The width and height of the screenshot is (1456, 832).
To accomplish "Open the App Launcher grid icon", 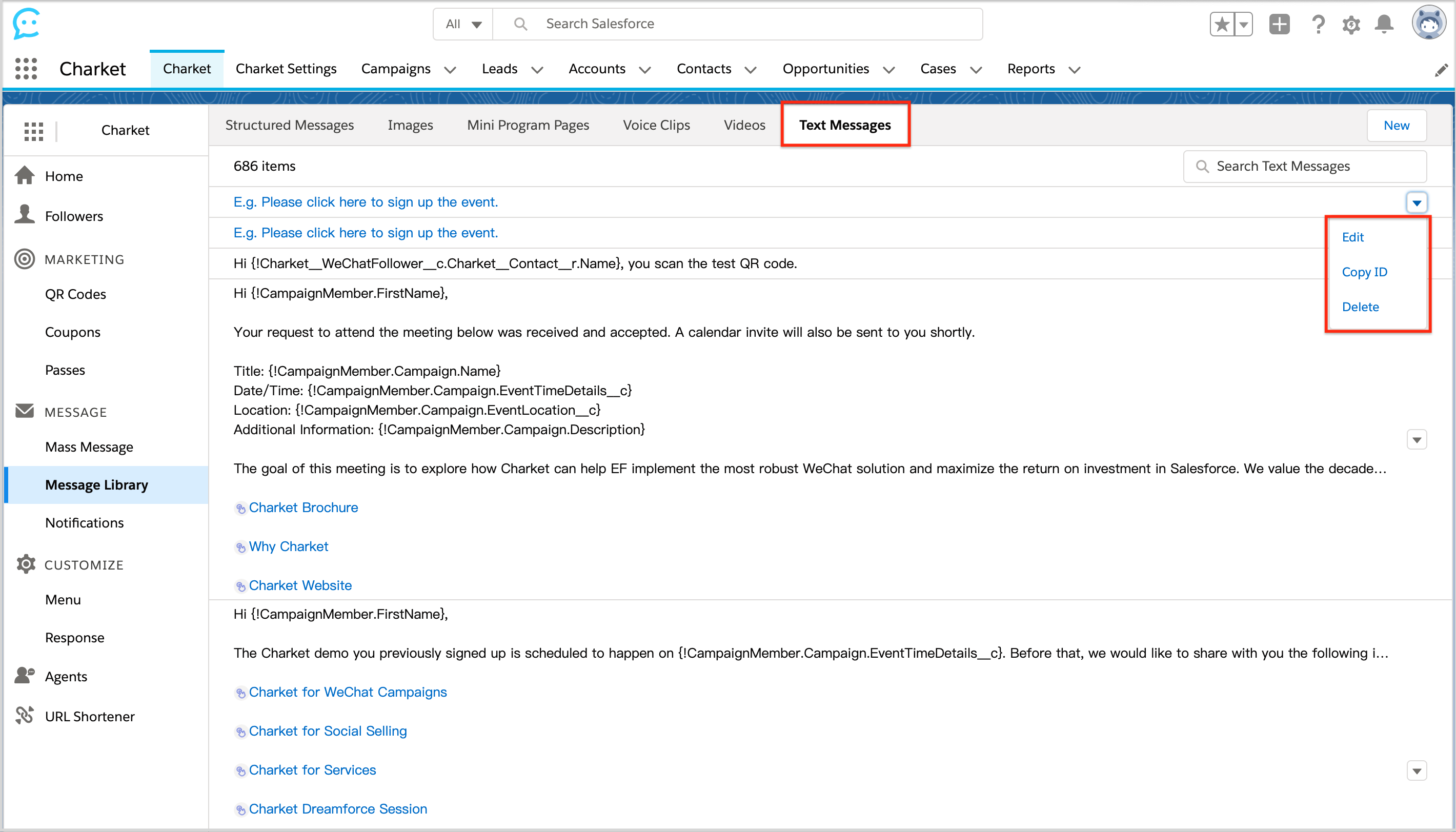I will pyautogui.click(x=26, y=69).
